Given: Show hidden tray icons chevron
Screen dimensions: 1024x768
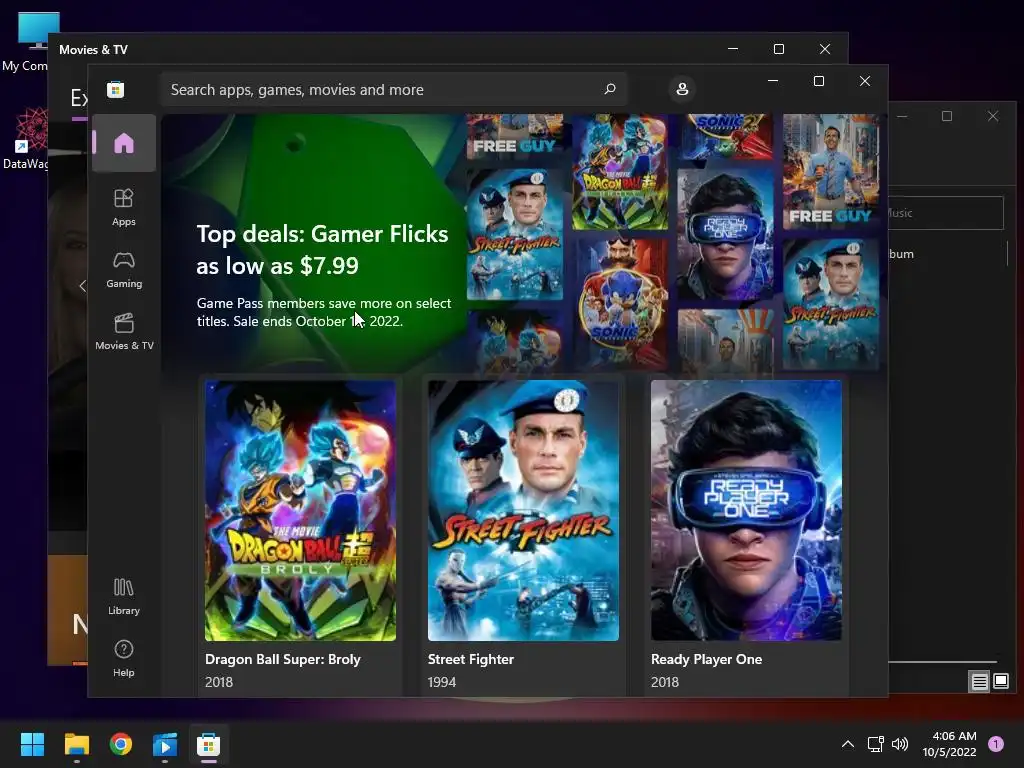Looking at the screenshot, I should pos(848,744).
